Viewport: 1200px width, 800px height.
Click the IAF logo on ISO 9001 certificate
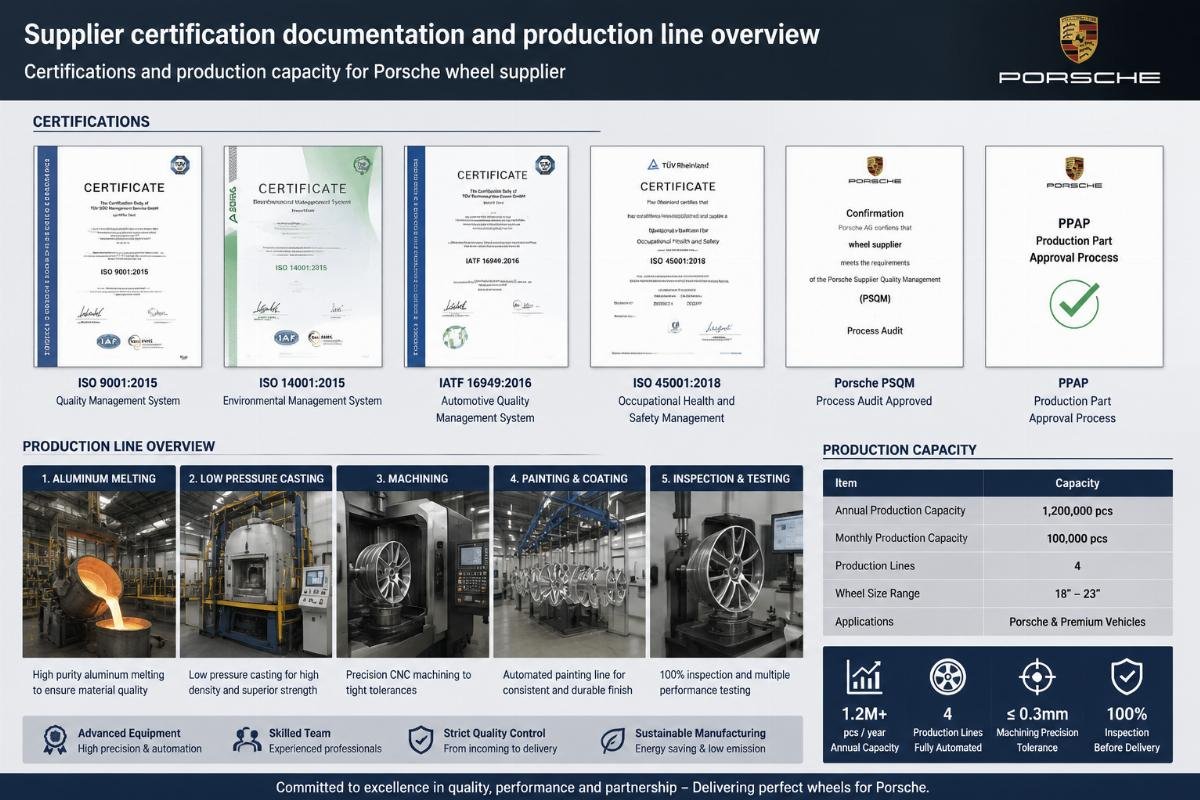click(x=108, y=340)
